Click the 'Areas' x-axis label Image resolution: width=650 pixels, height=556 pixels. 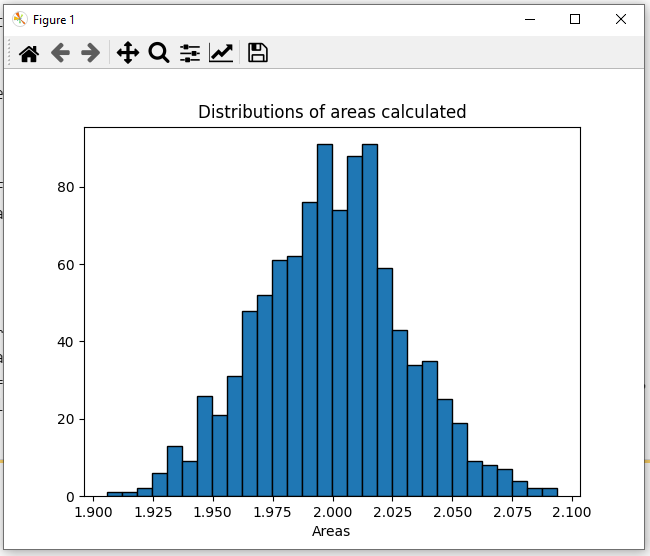[x=331, y=531]
